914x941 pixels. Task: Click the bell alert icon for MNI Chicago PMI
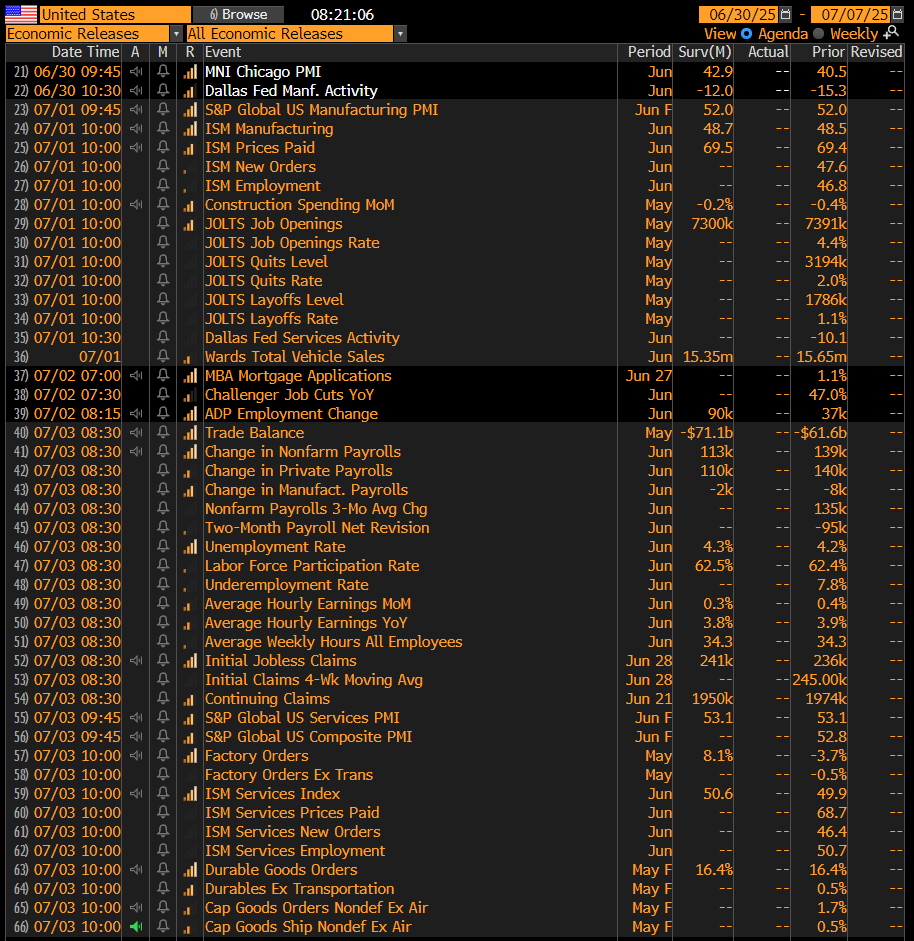[163, 71]
